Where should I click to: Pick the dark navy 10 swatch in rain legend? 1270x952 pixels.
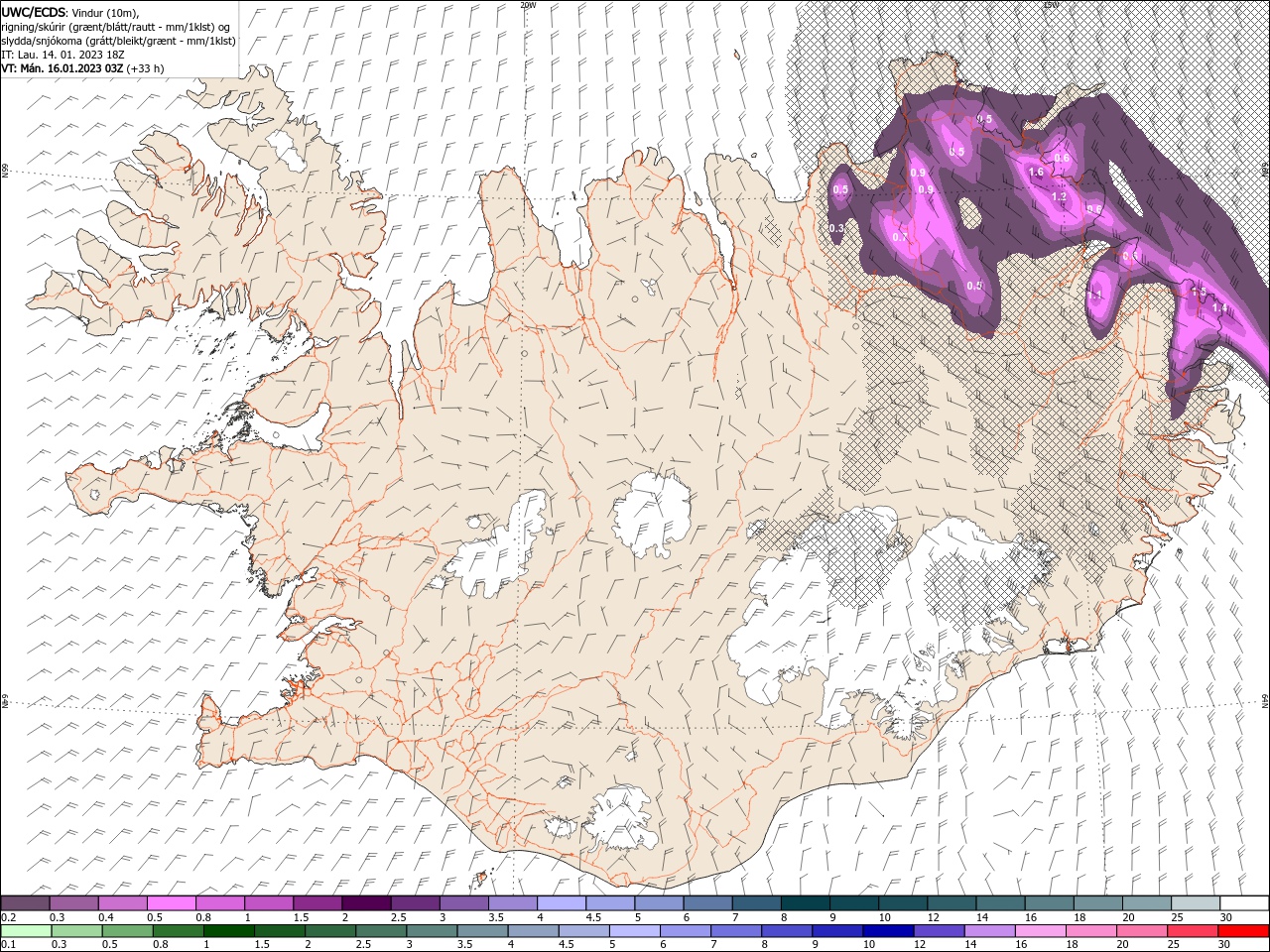click(x=888, y=931)
